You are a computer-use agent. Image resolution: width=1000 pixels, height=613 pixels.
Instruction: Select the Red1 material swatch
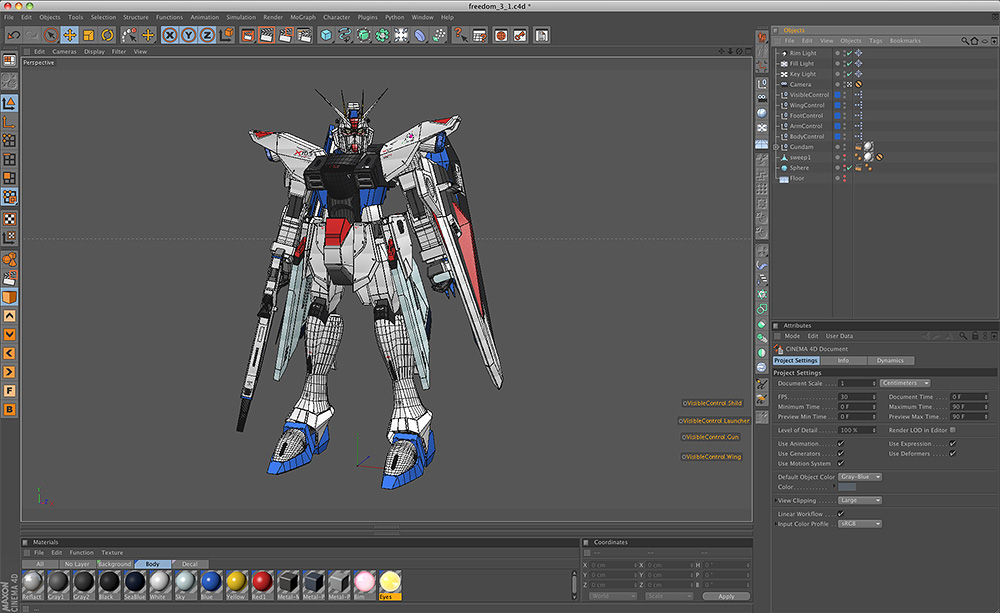260,583
